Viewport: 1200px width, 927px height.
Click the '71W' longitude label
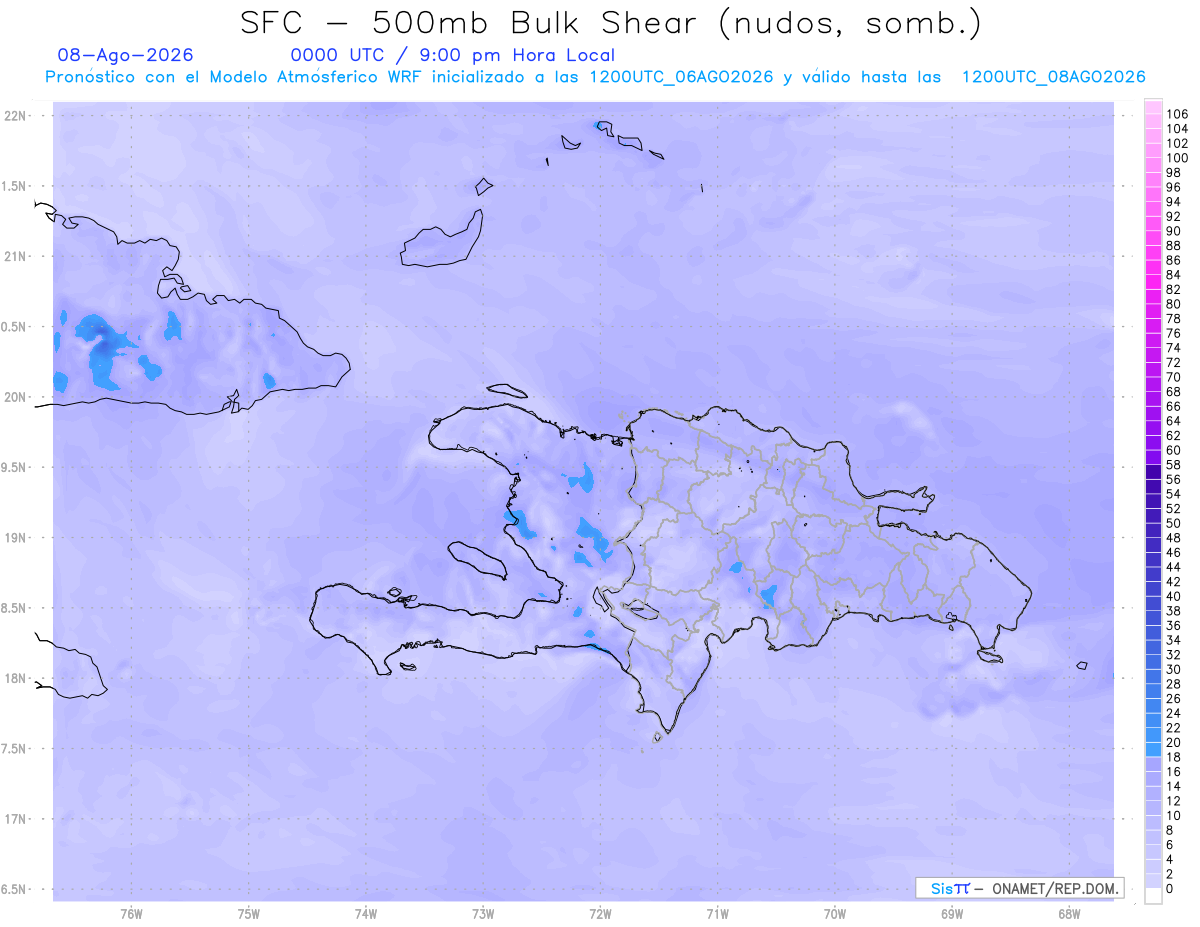[717, 913]
